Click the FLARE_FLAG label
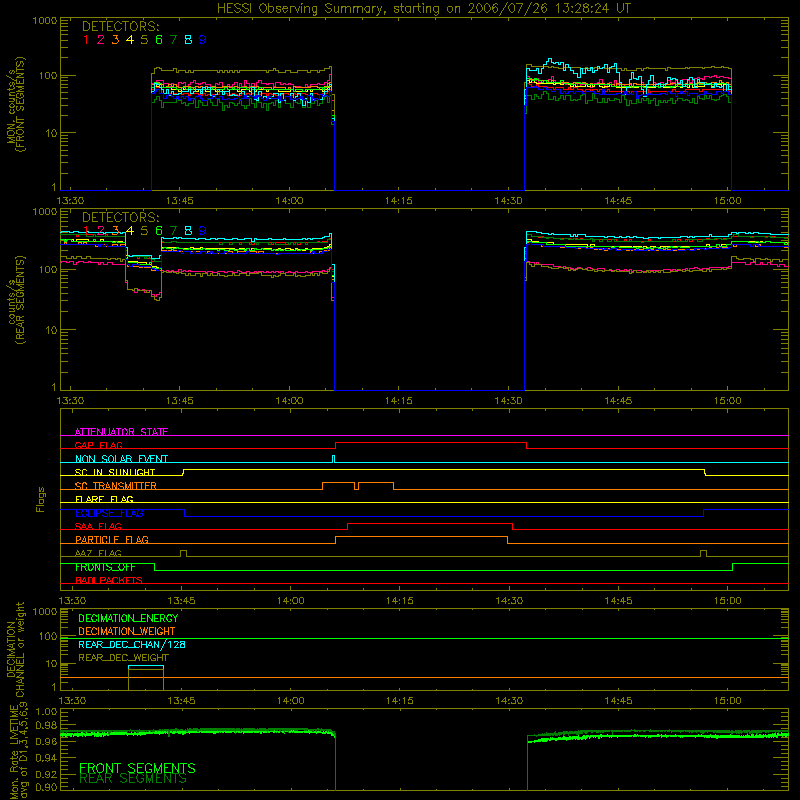This screenshot has height=800, width=800. point(104,499)
